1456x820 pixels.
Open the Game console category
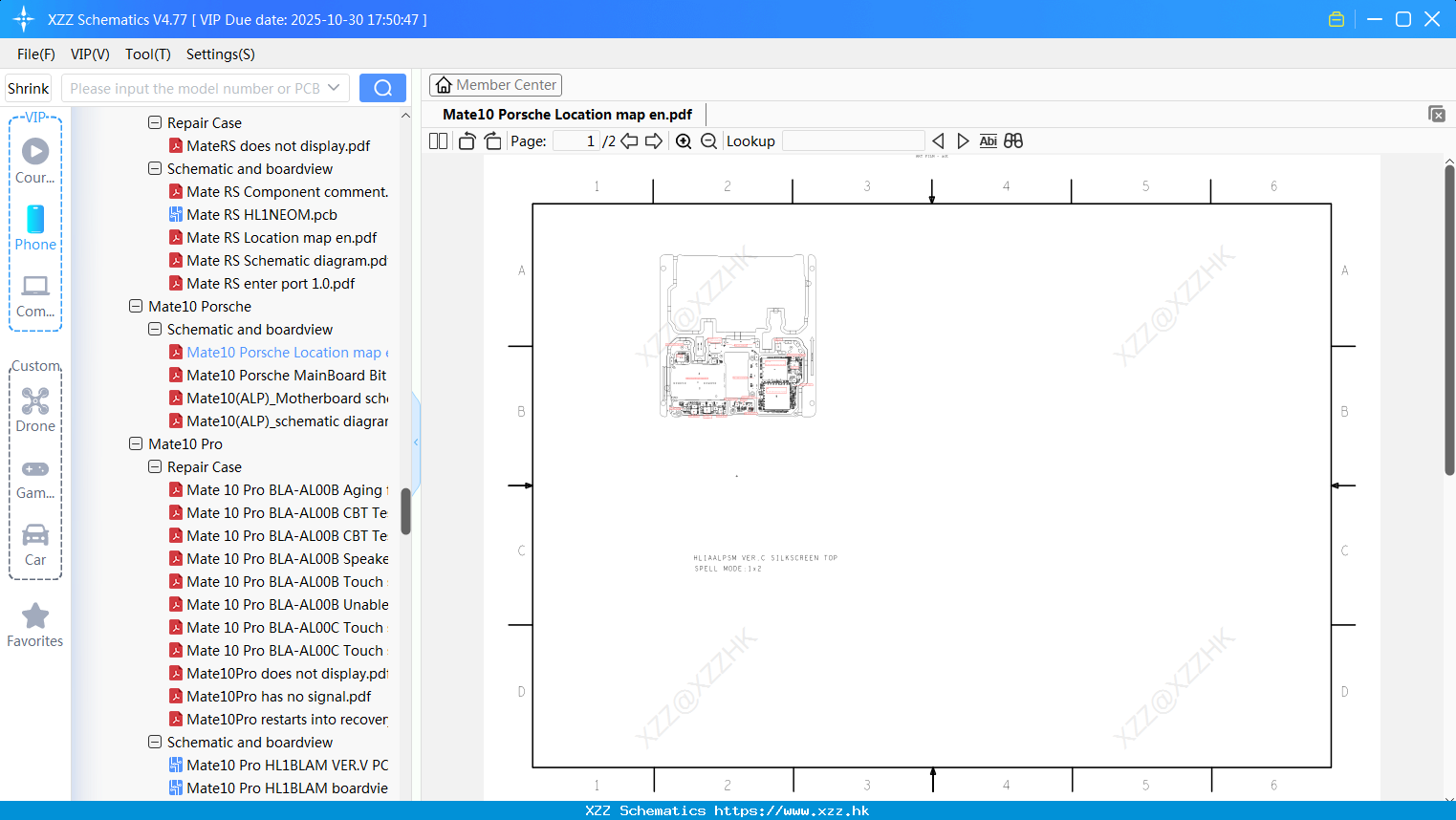[35, 478]
